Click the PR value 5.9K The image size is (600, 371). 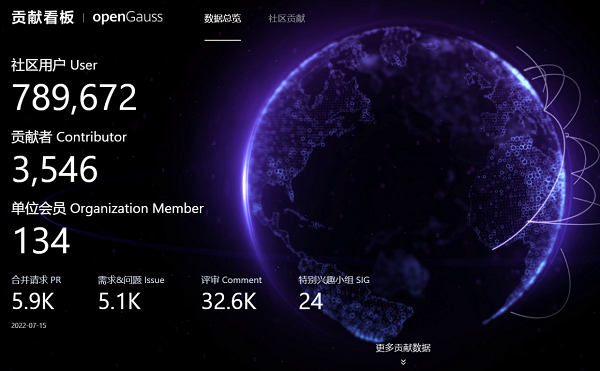[33, 301]
